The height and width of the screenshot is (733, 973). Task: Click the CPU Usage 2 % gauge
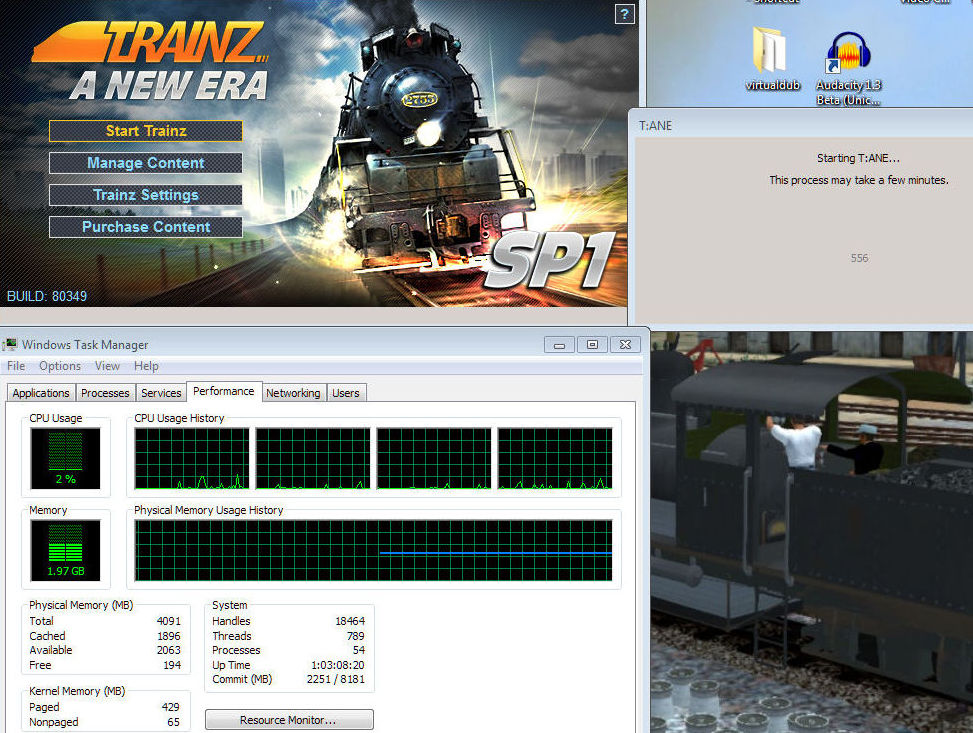65,459
